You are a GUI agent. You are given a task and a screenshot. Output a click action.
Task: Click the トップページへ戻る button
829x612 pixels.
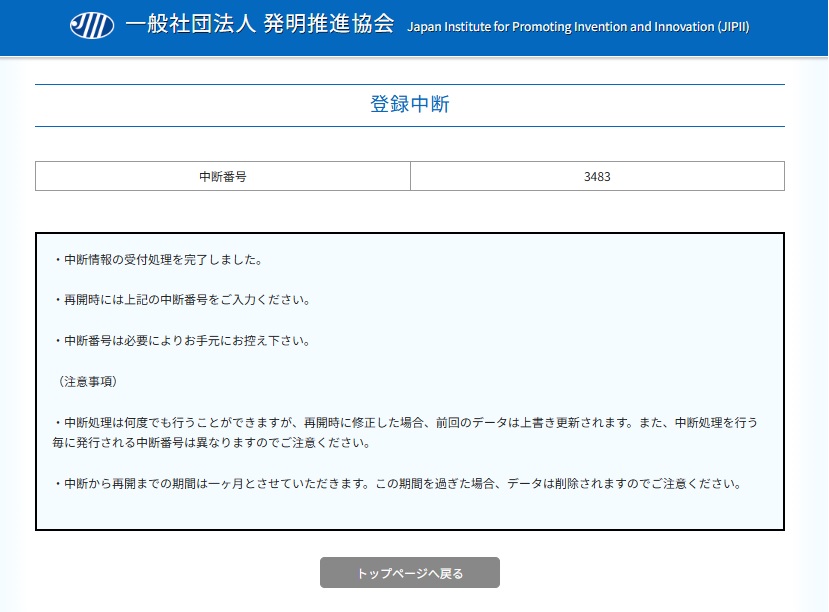[410, 572]
